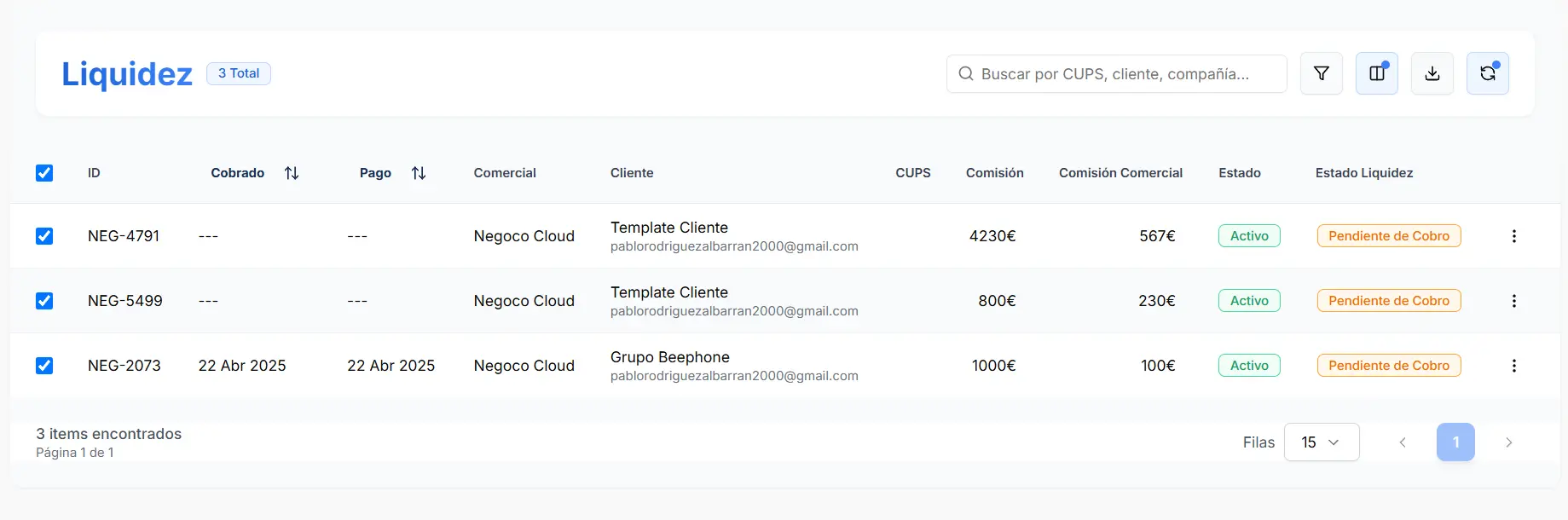This screenshot has width=1568, height=520.
Task: Click the Estado Liquidez column header
Action: pos(1363,173)
